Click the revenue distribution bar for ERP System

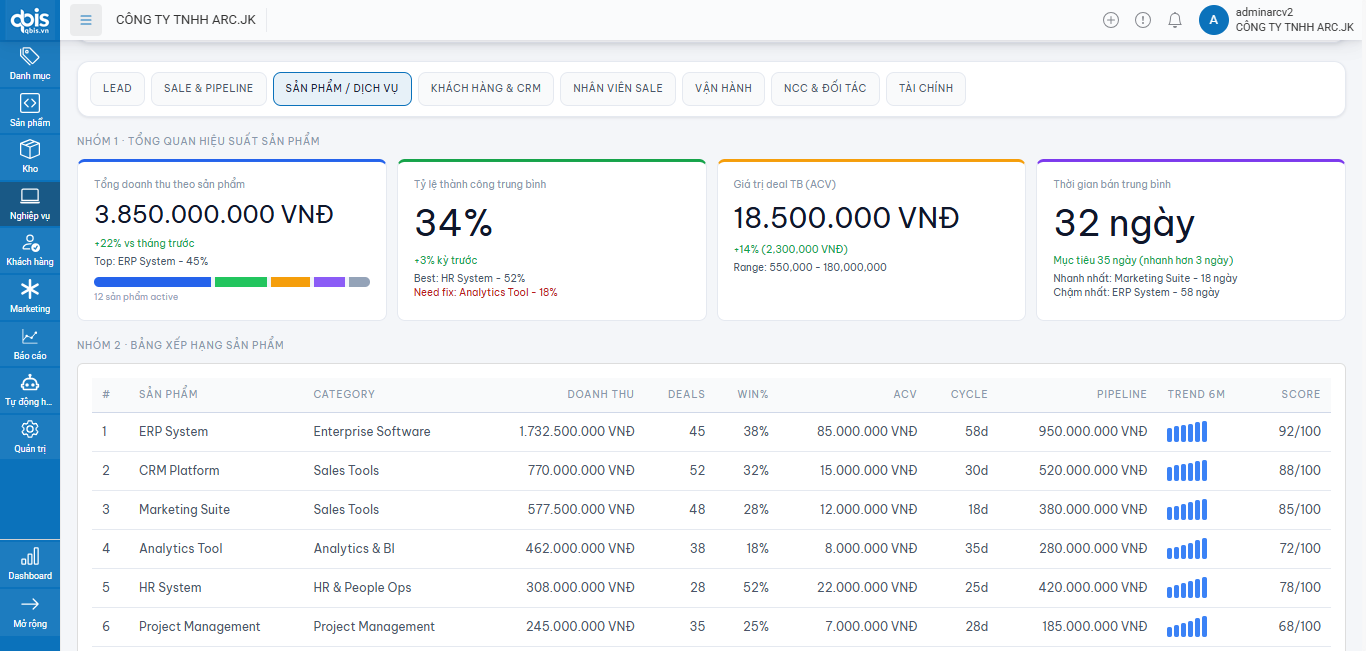click(x=152, y=282)
